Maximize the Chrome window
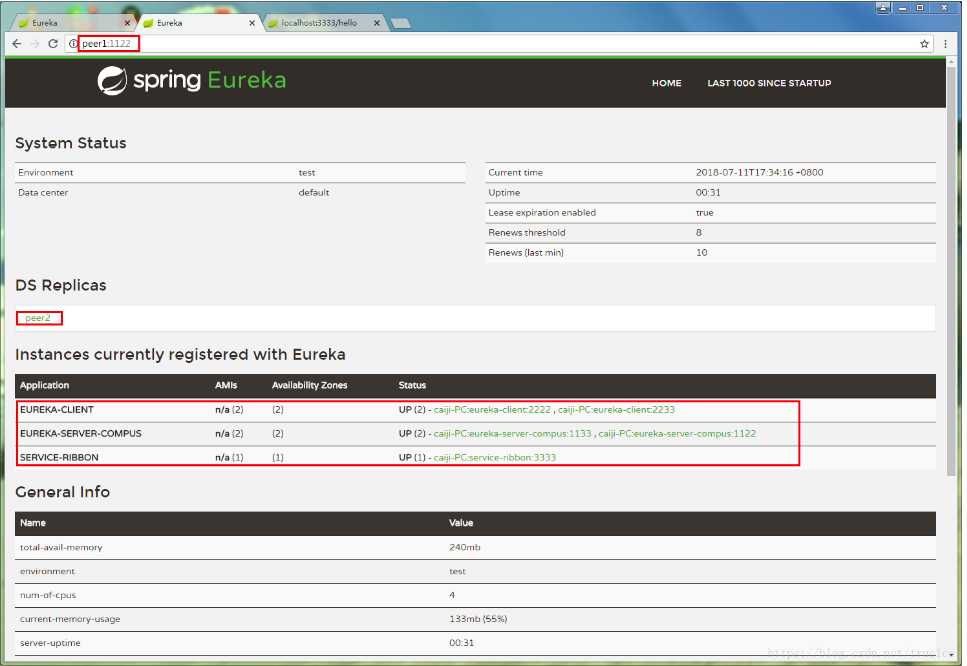Image resolution: width=967 pixels, height=666 pixels. [x=920, y=8]
